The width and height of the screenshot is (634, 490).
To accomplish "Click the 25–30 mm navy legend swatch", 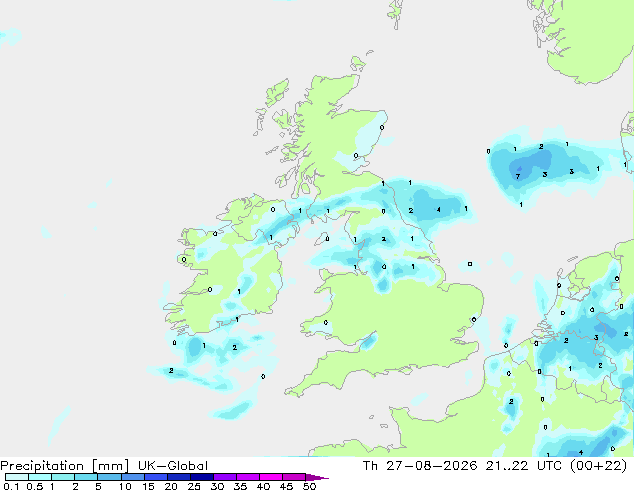I will 202,477.
